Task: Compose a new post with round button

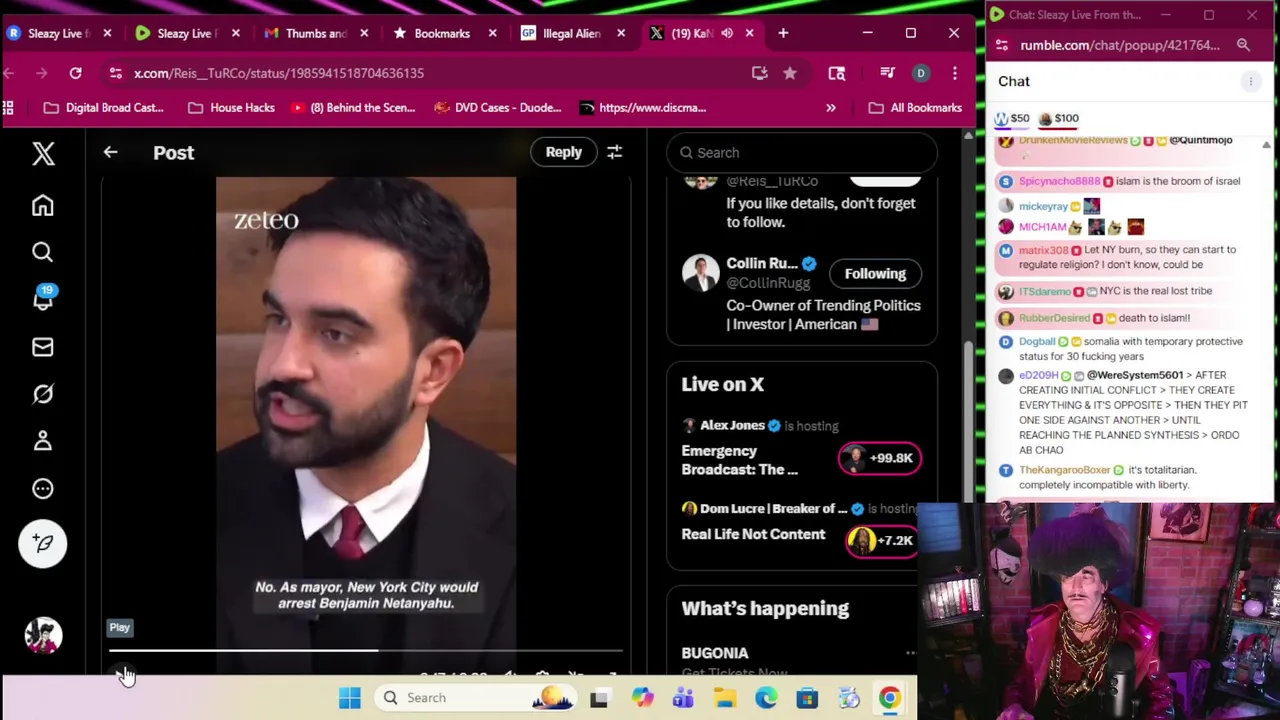Action: (43, 544)
